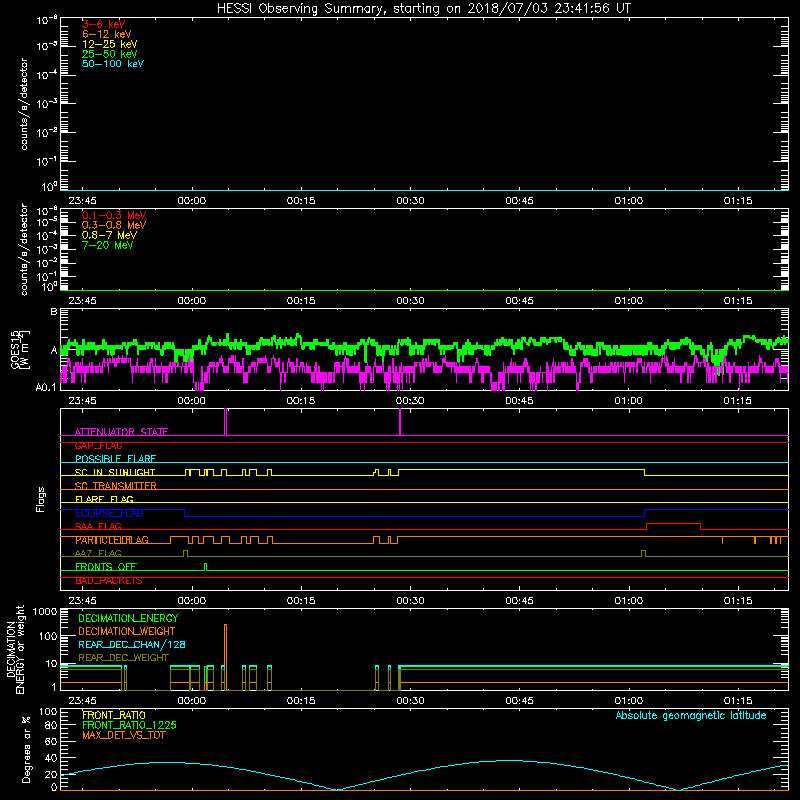
Task: Click the olive AAZ_FLAG label
Action: click(x=98, y=554)
